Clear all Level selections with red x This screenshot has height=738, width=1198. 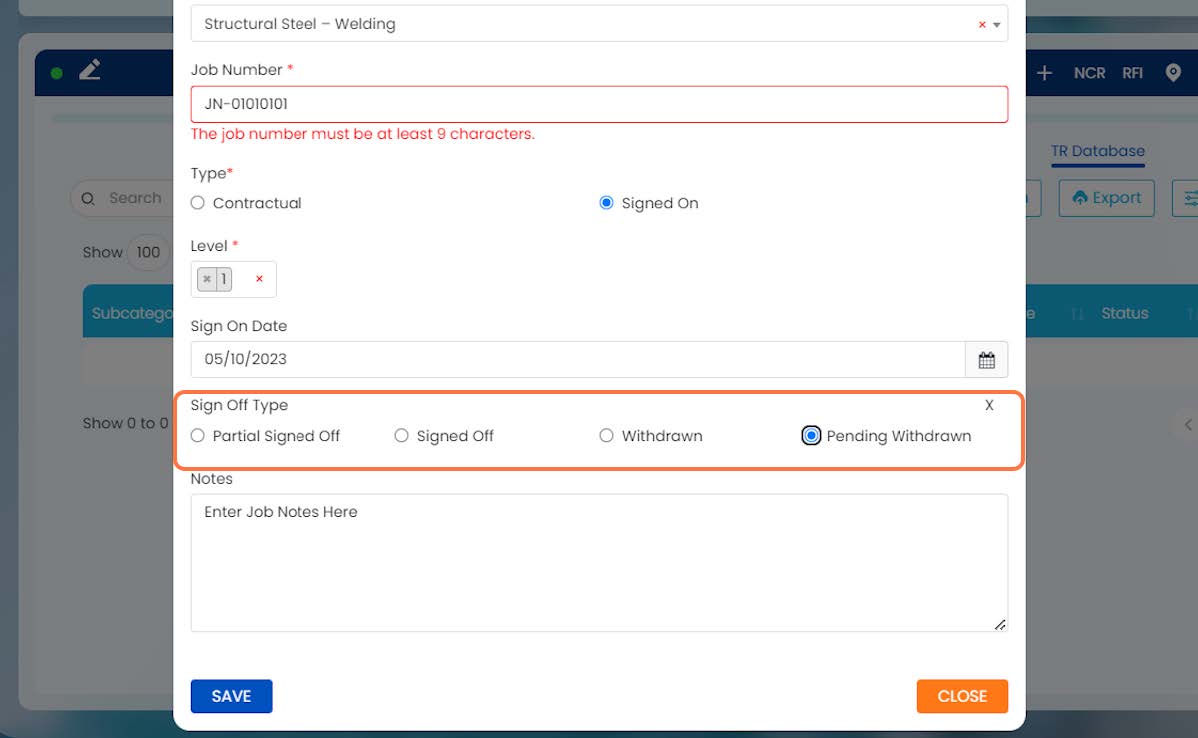pos(259,279)
